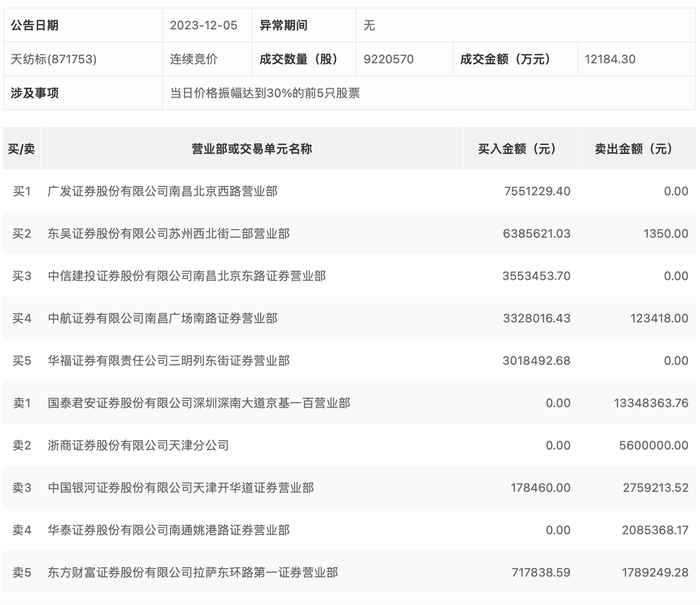
Task: Click the 买2 rank label
Action: point(21,234)
